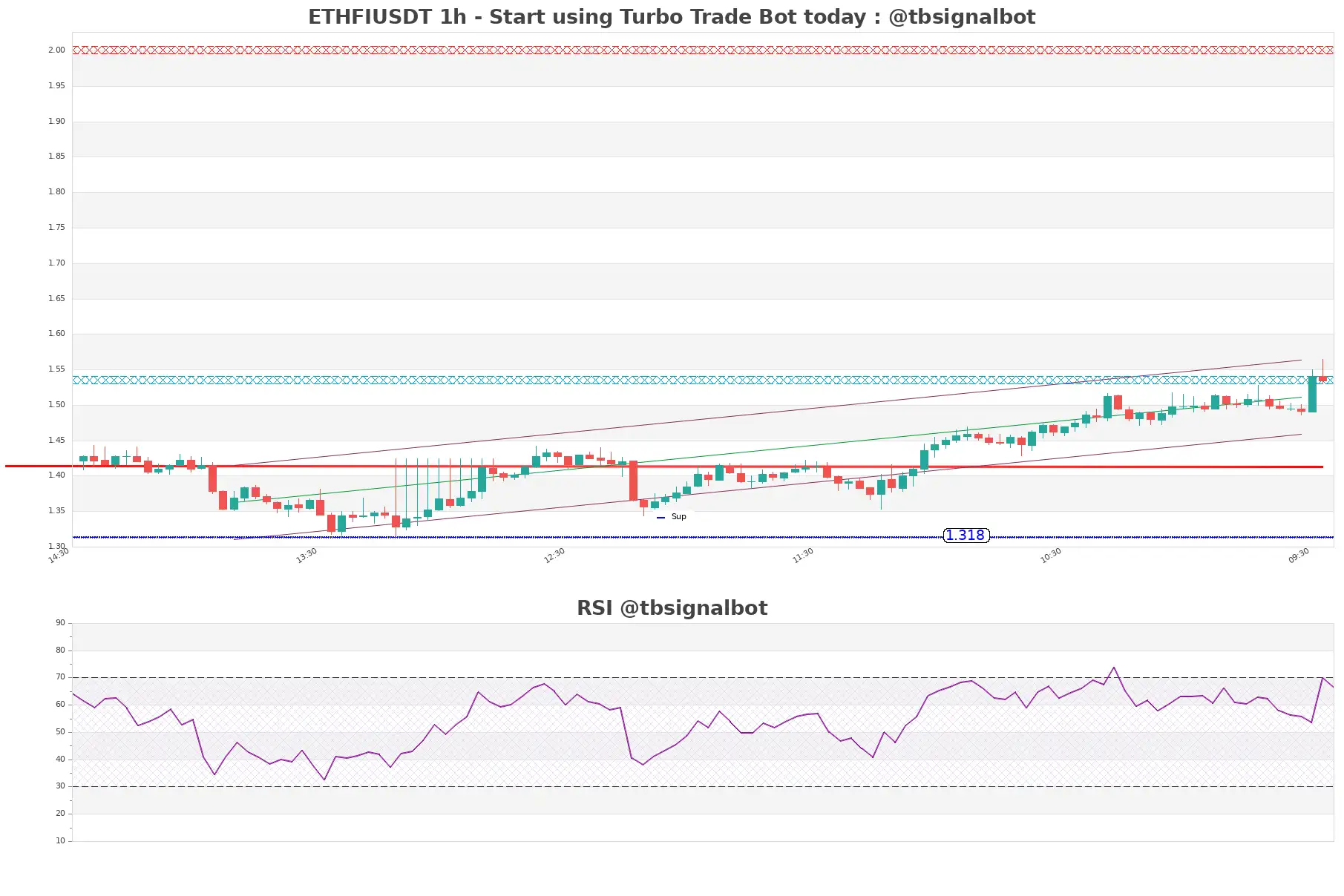Click the RSI 20 axis label

[x=60, y=814]
